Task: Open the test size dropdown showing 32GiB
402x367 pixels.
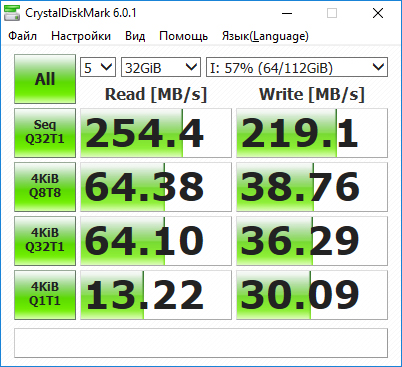Action: (161, 67)
